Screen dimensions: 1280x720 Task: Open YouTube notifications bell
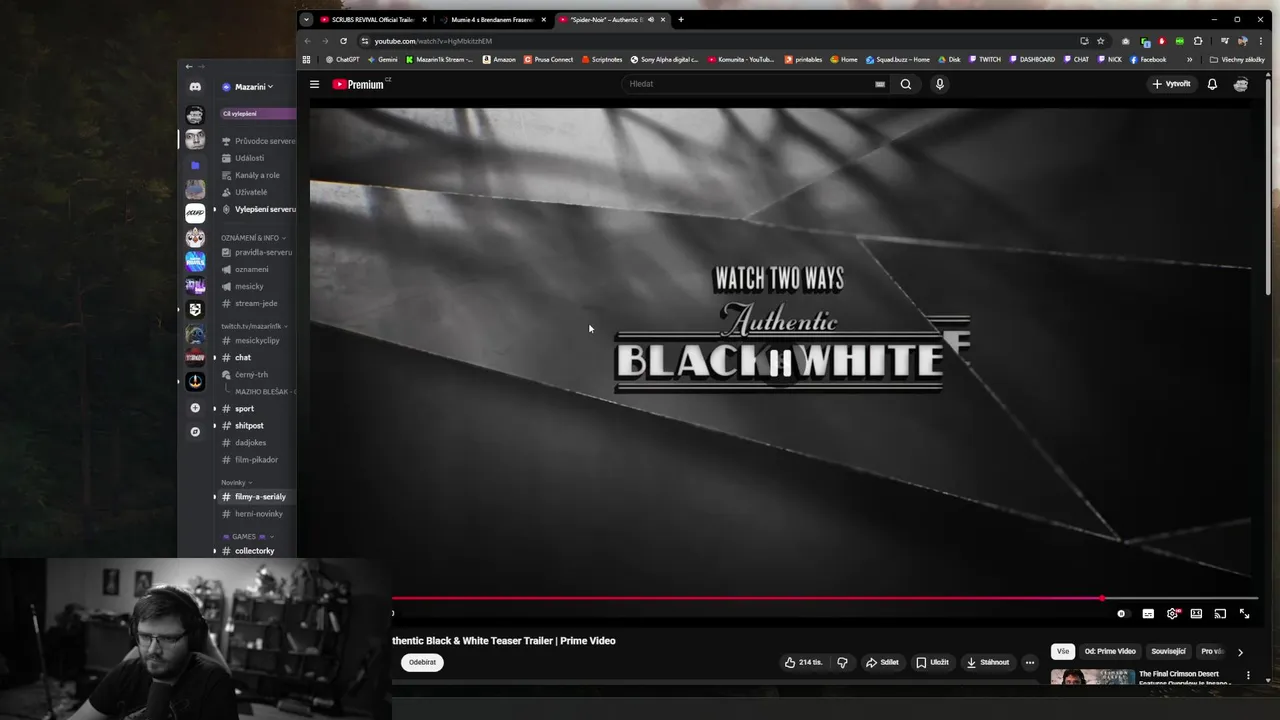tap(1212, 84)
